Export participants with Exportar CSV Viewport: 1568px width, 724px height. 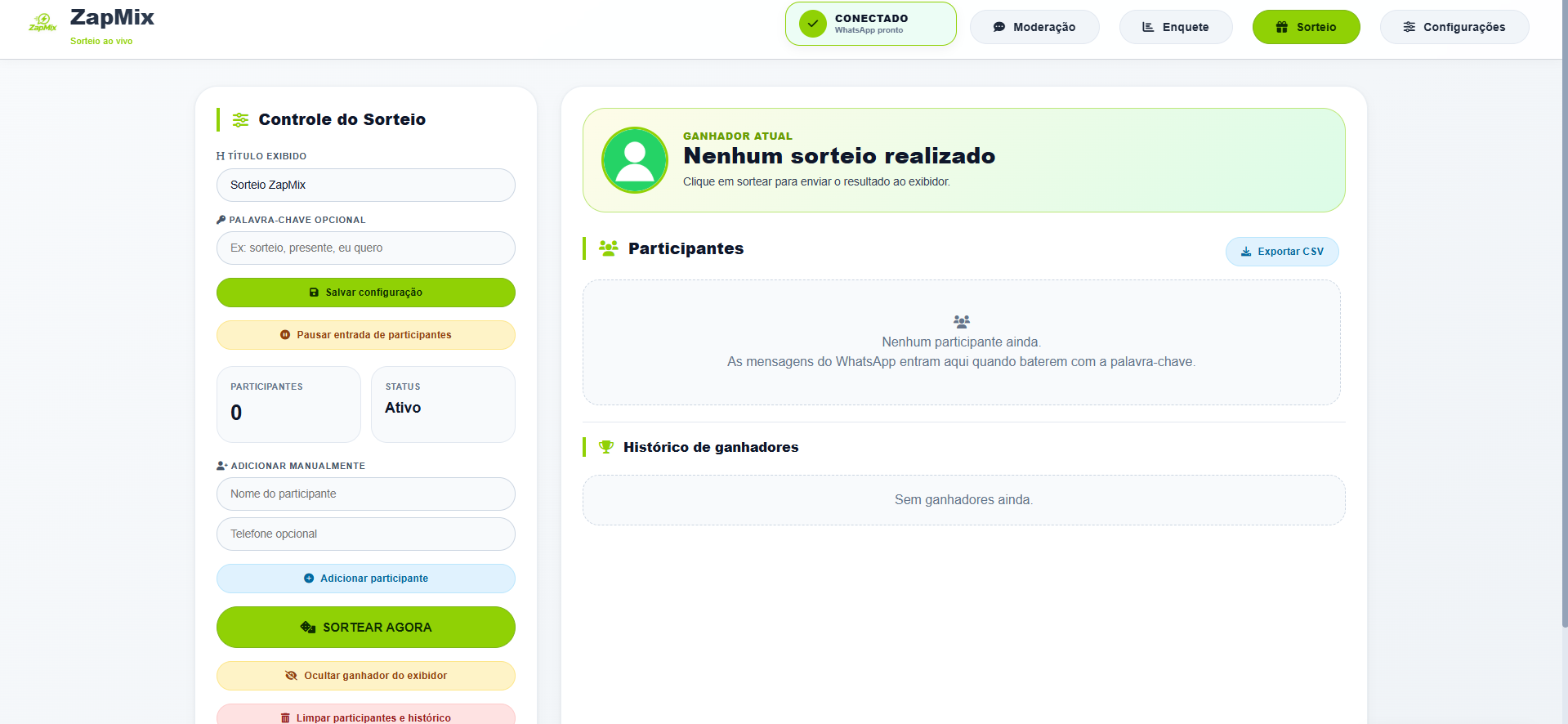pos(1282,252)
